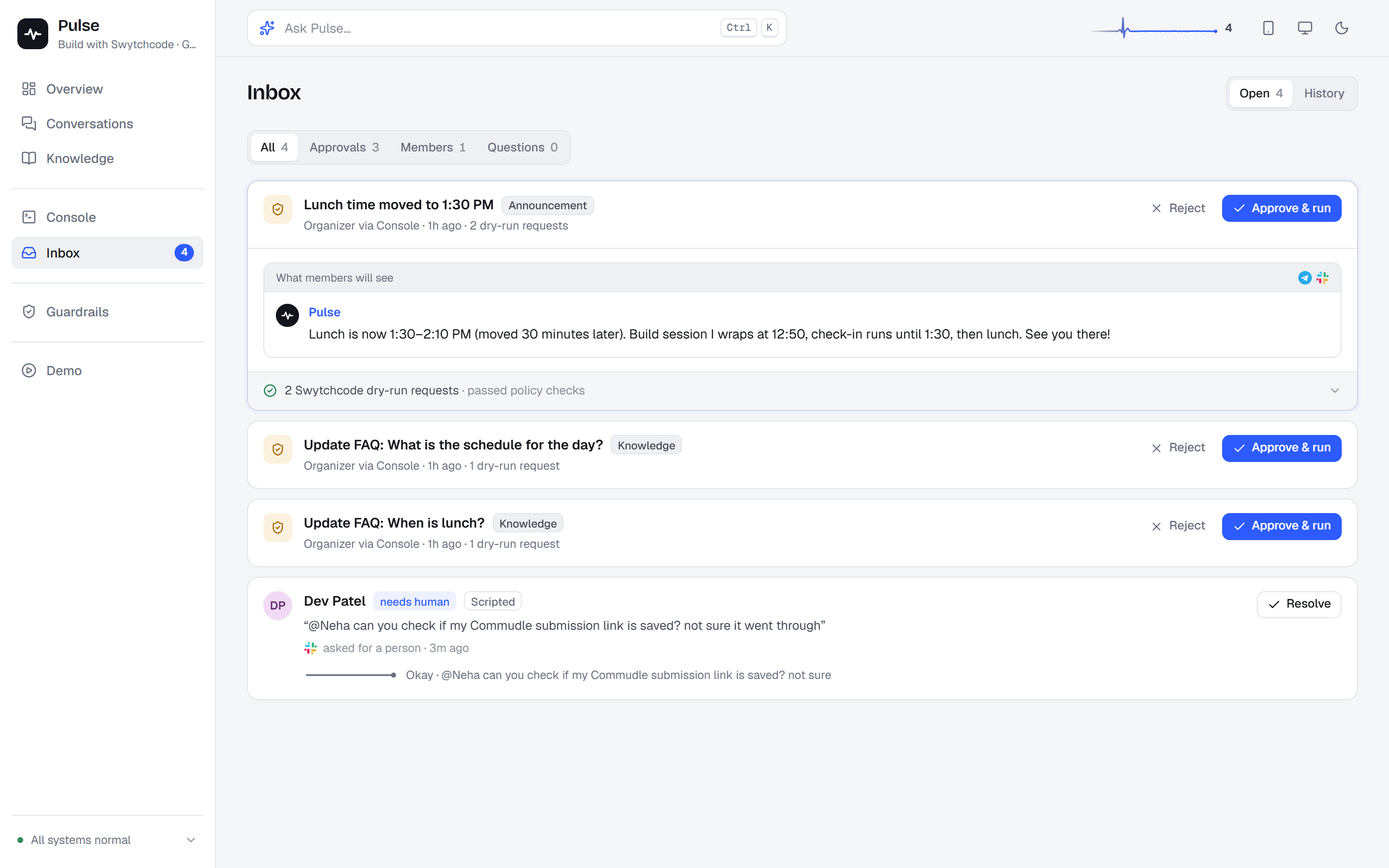Select Inbox in the sidebar
This screenshot has width=1389, height=868.
[x=108, y=253]
